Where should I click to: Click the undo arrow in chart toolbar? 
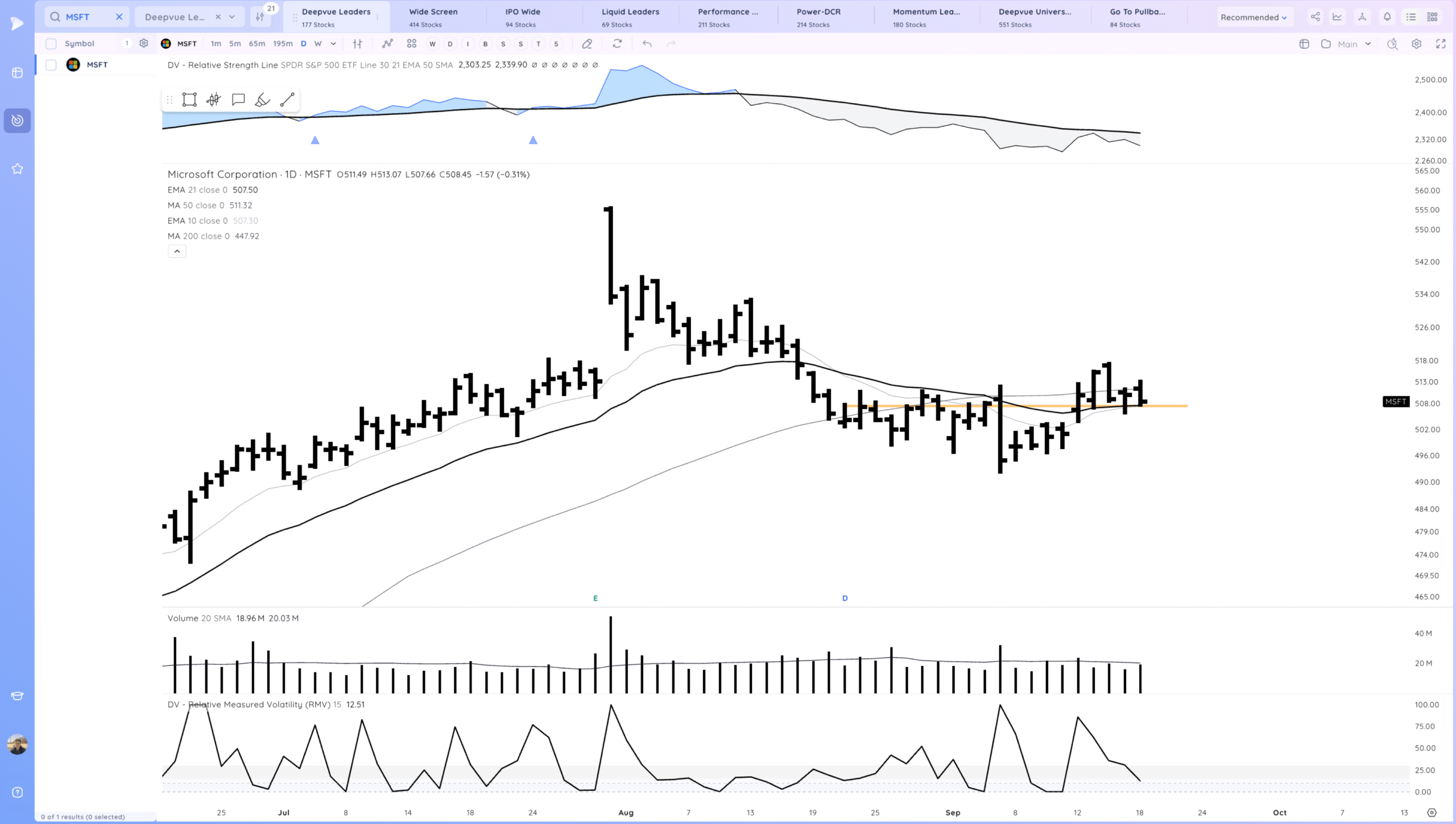[x=647, y=44]
